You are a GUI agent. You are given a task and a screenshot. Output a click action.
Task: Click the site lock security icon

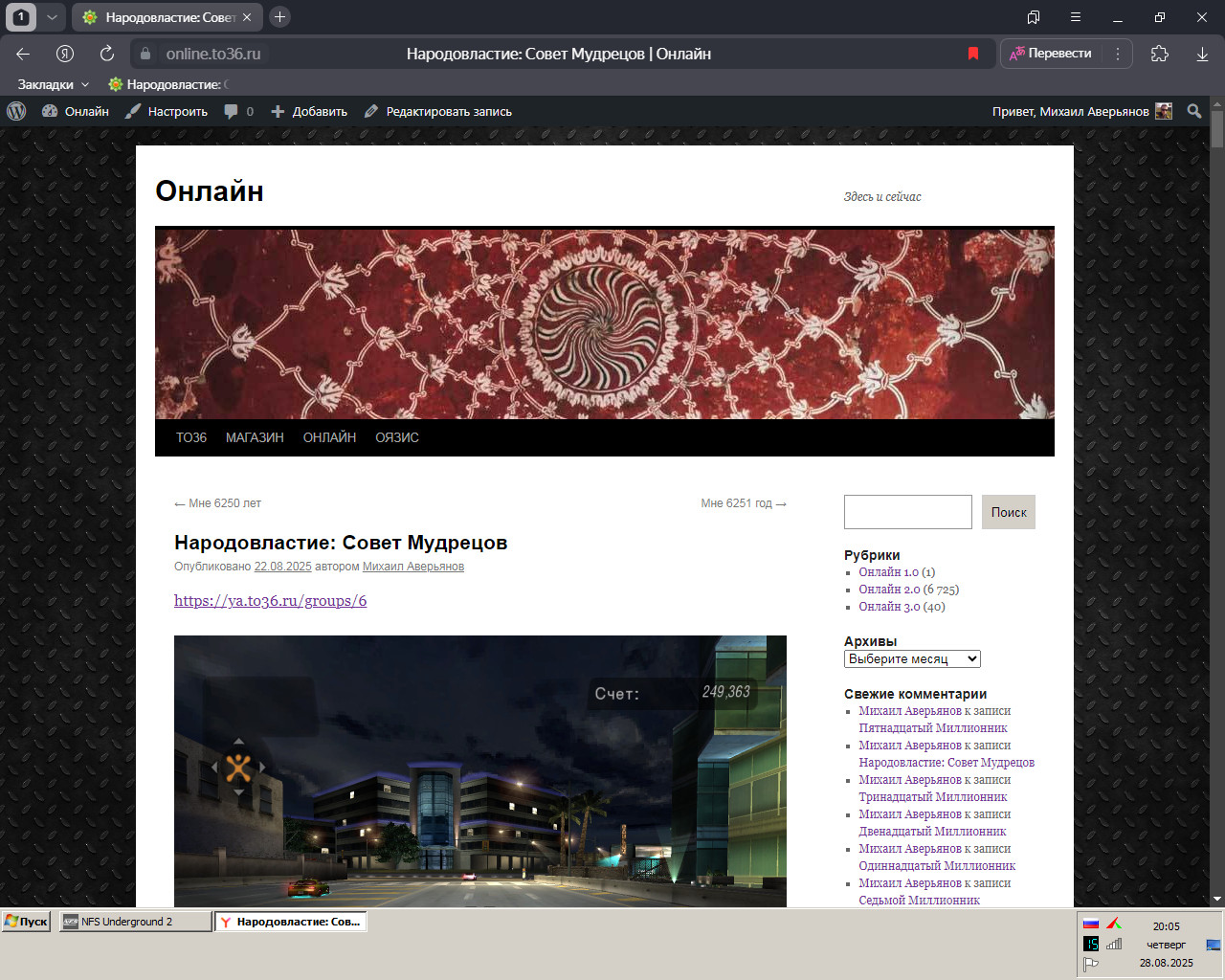pyautogui.click(x=145, y=54)
